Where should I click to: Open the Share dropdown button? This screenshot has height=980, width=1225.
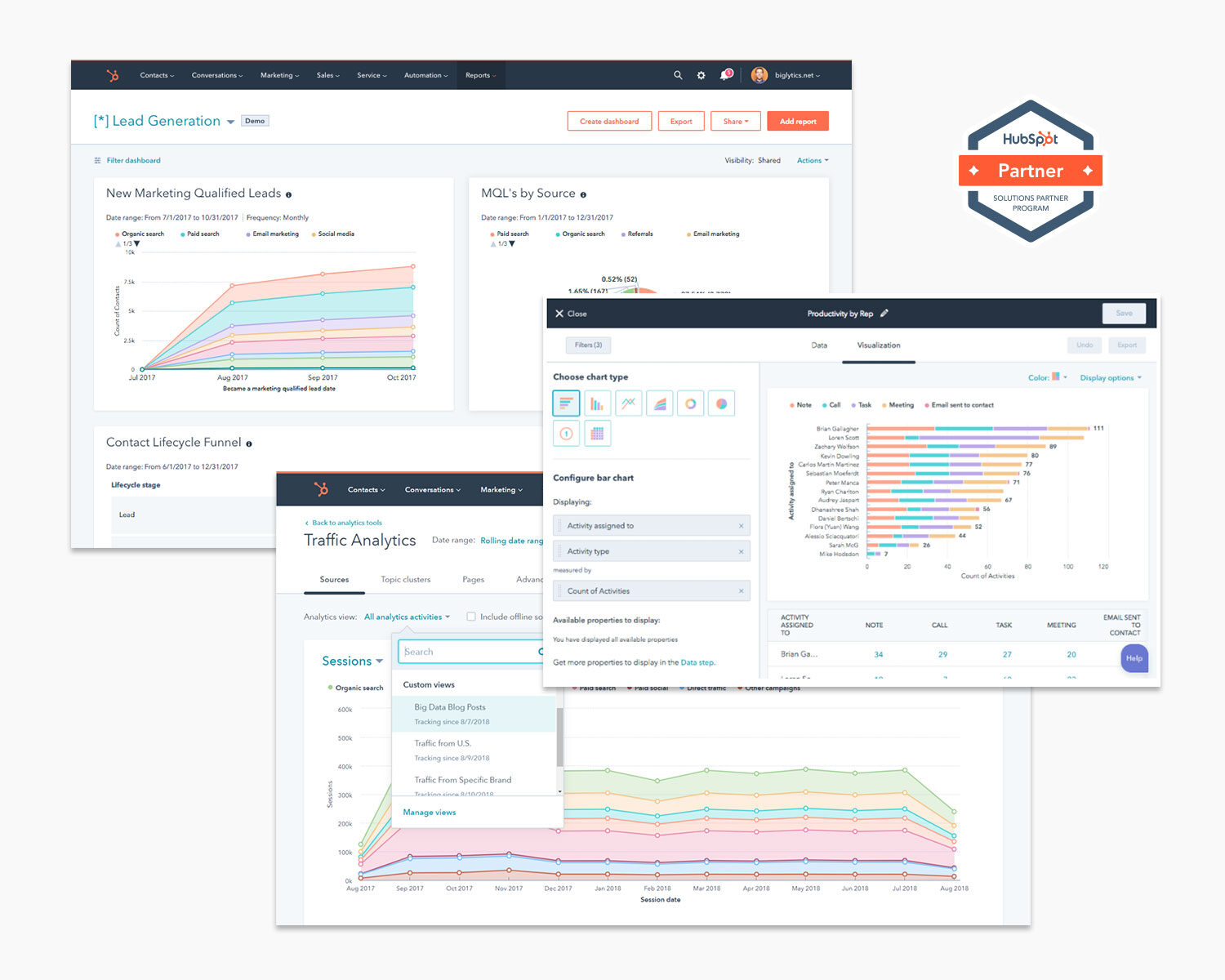[x=736, y=121]
